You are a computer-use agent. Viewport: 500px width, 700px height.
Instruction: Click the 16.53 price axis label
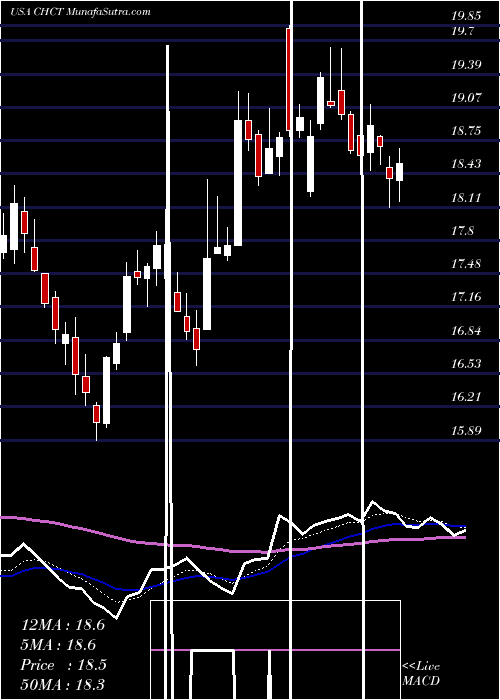466,363
